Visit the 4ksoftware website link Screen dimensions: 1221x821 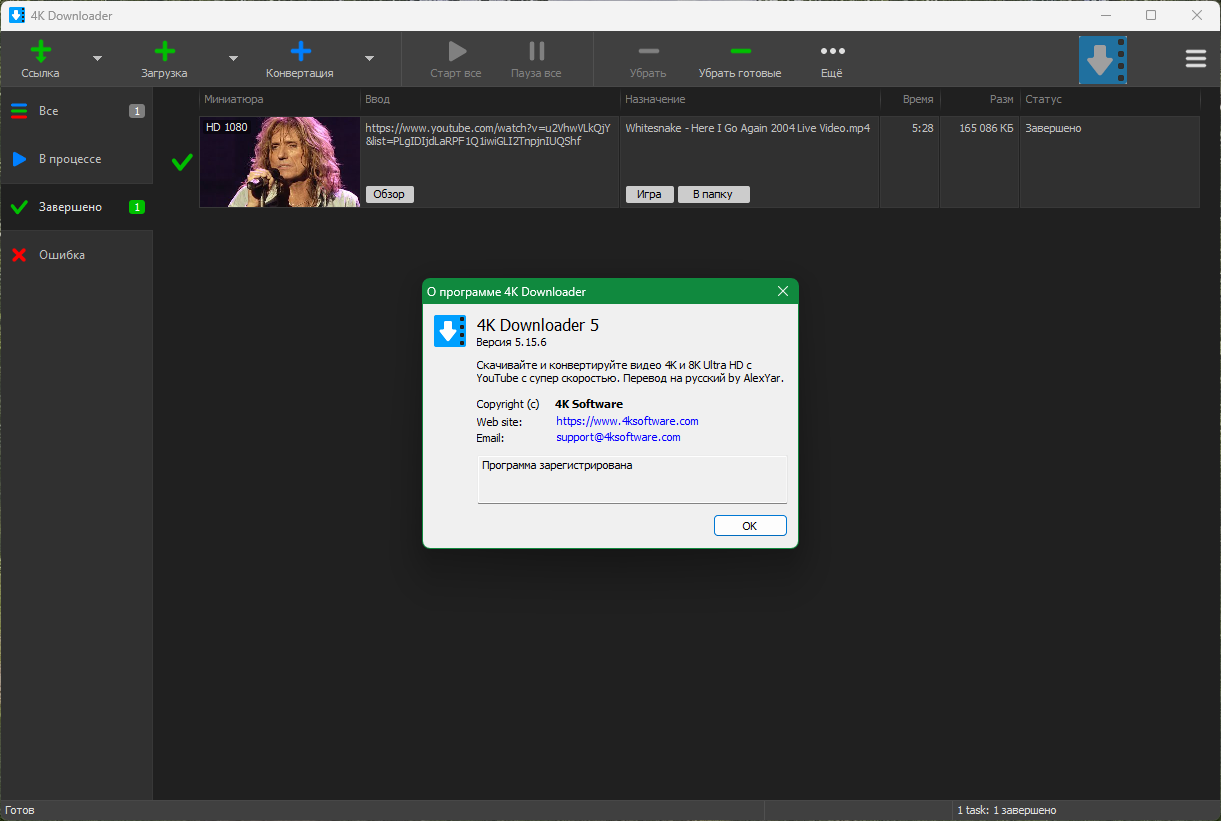point(626,421)
